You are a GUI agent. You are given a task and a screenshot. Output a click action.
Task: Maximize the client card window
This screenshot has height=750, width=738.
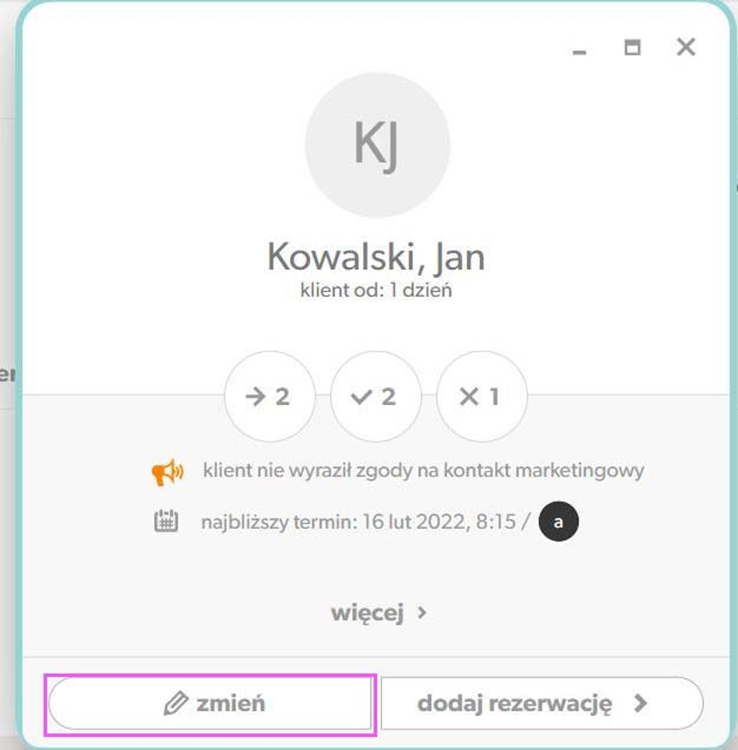click(632, 47)
